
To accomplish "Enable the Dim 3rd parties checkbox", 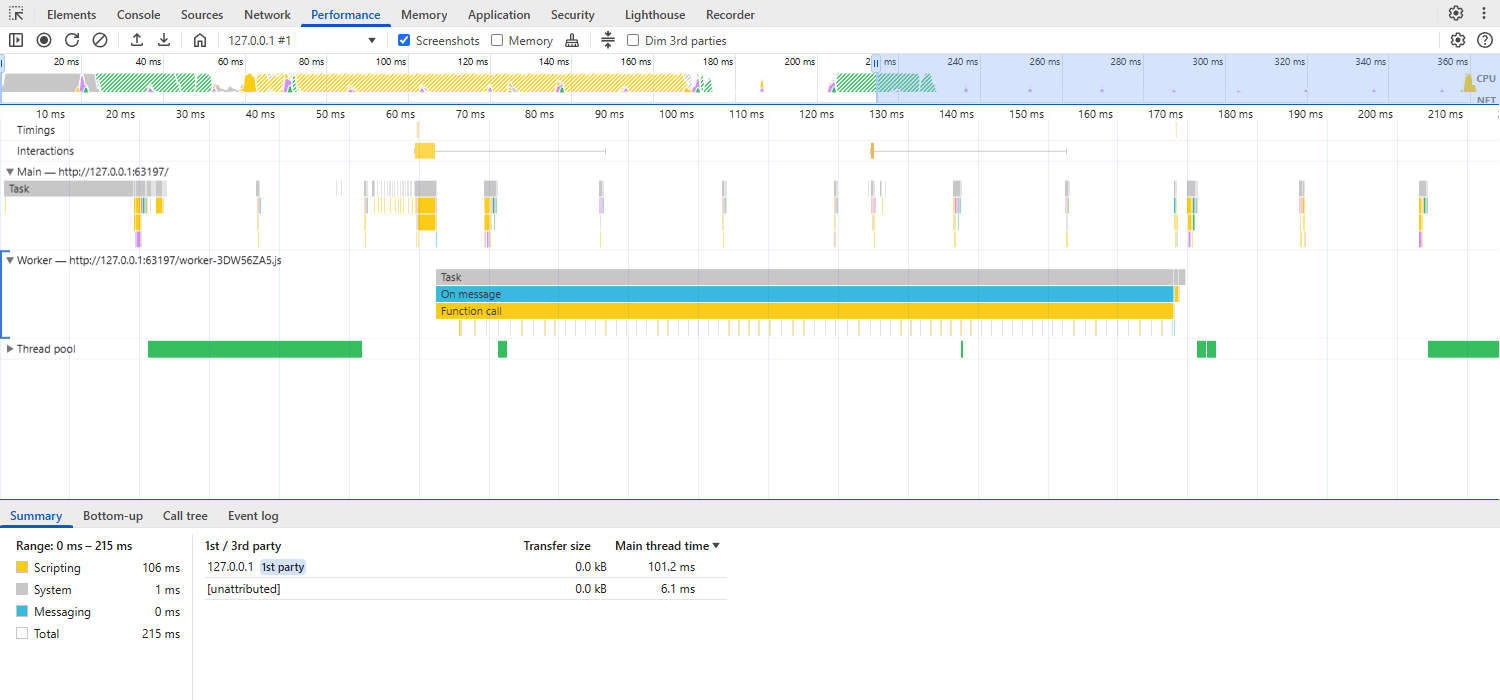I will [x=633, y=40].
